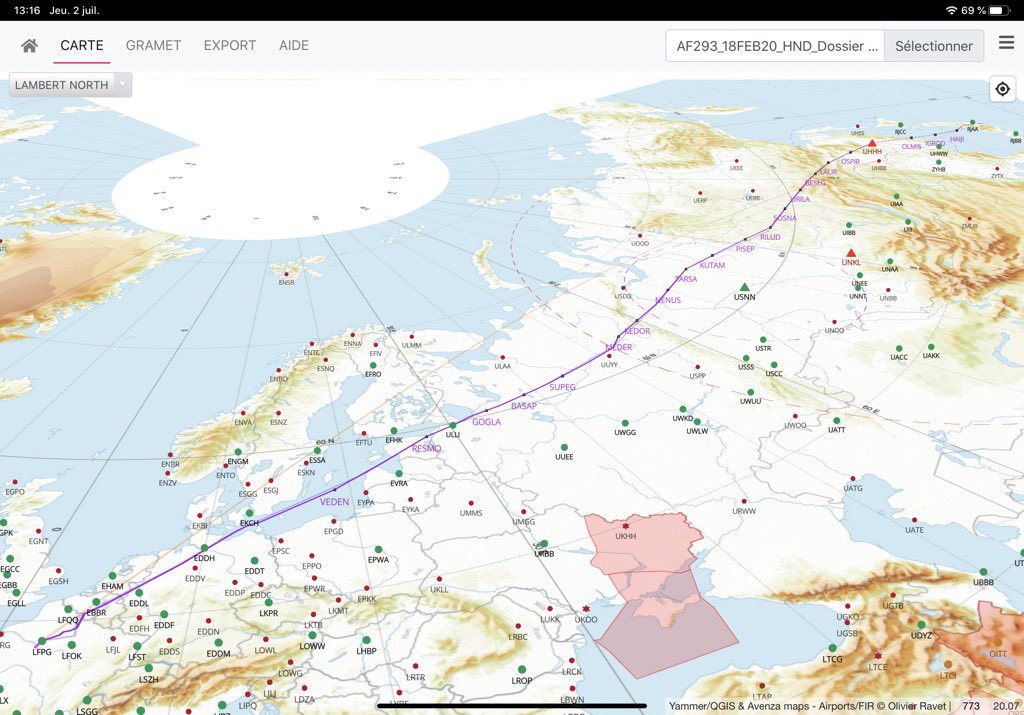
Task: Open the AIDE help section
Action: (293, 45)
